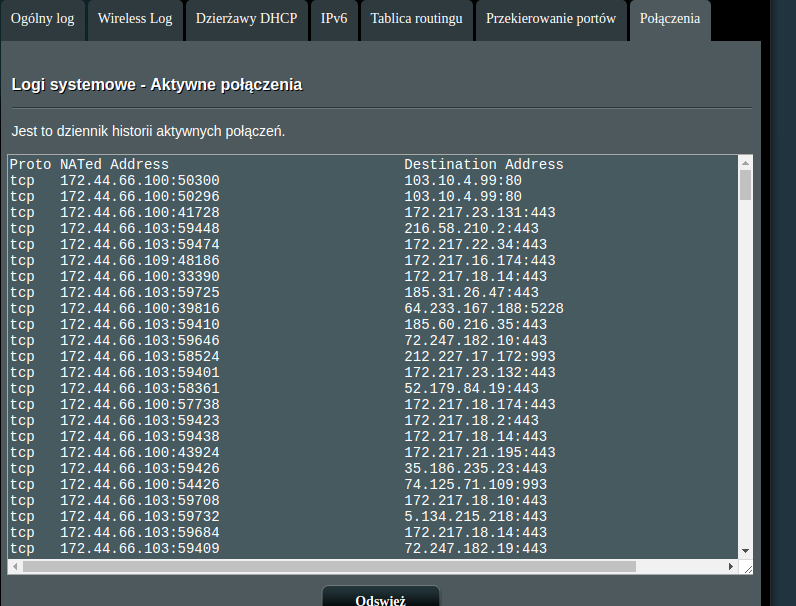
Task: Click destination 172.217.18.2:443
Action: coord(471,420)
